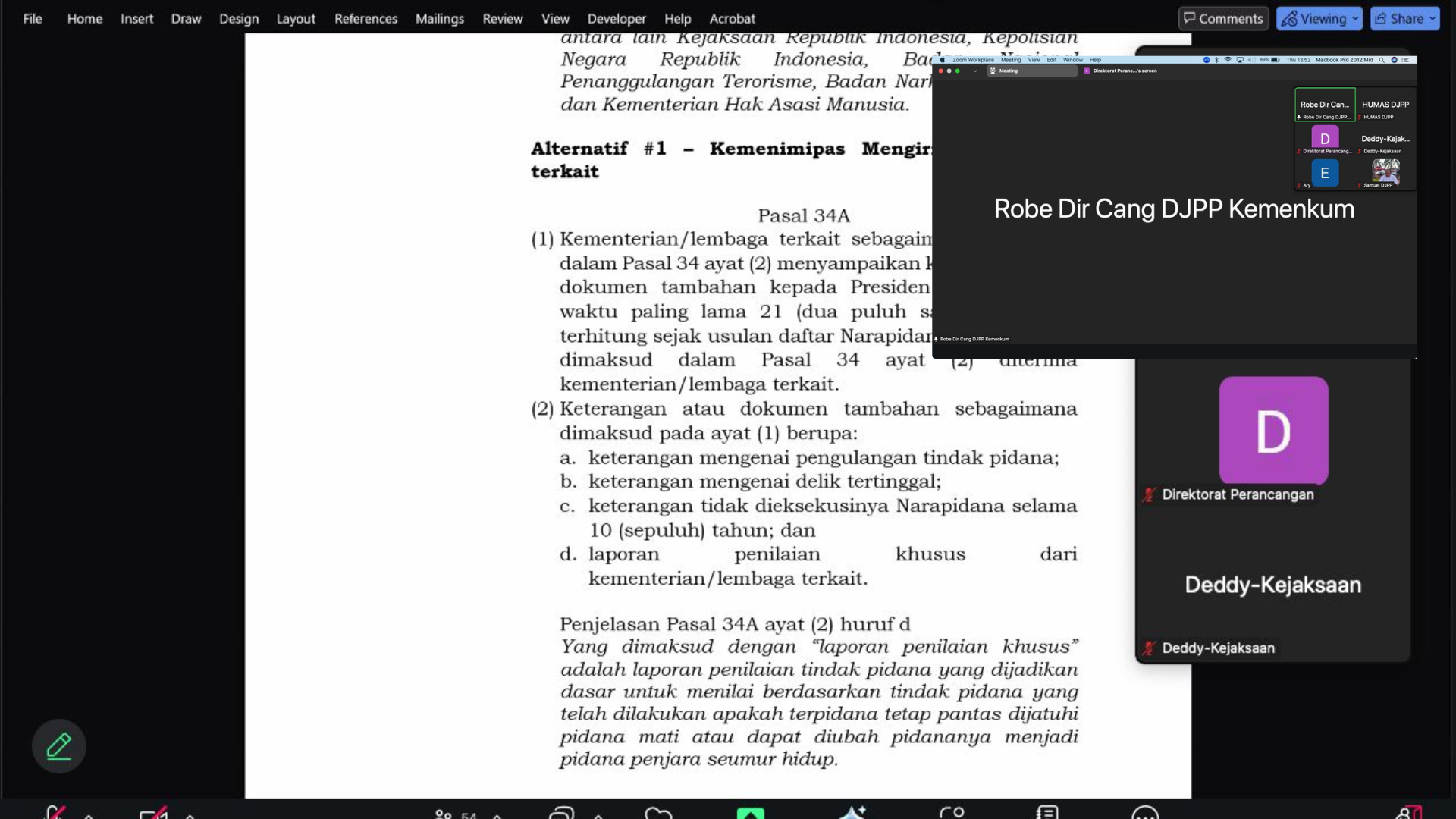The width and height of the screenshot is (1456, 819).
Task: Click muted mic icon beside Deddy-Kejaksaan label
Action: click(x=1149, y=648)
